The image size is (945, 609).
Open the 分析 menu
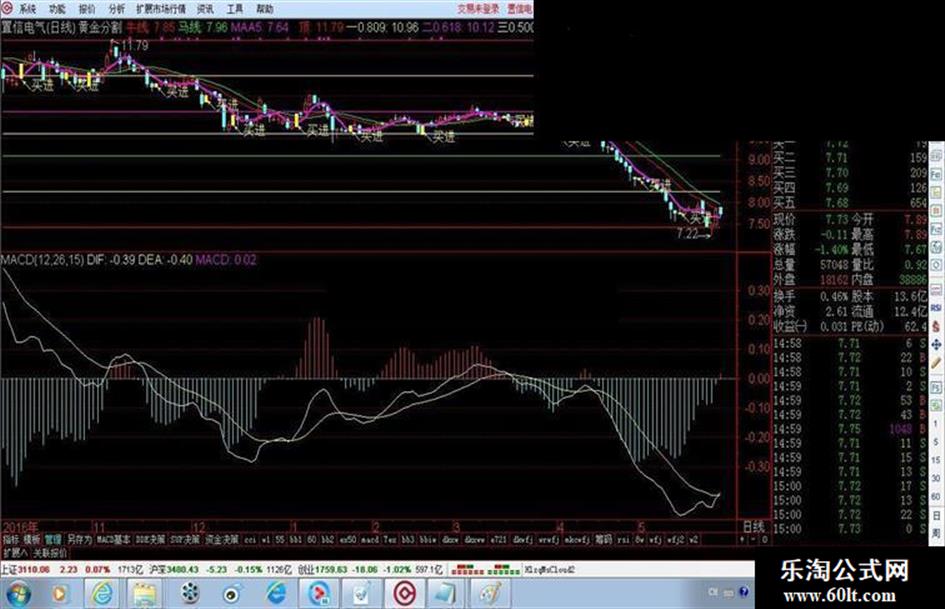point(116,9)
